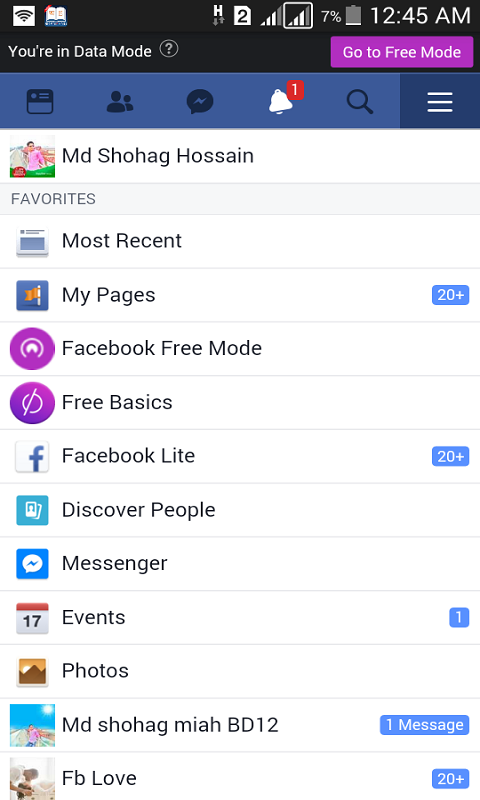Viewport: 480px width, 800px height.
Task: Tap the Facebook Free Mode purple icon
Action: tap(32, 348)
